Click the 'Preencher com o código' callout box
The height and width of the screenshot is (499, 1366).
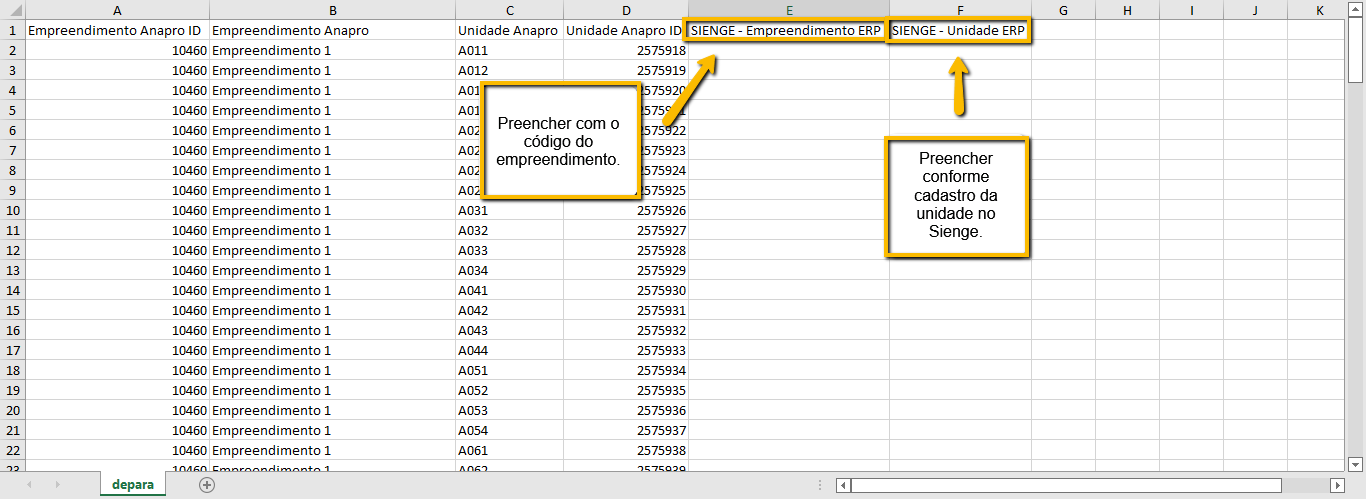tap(559, 141)
